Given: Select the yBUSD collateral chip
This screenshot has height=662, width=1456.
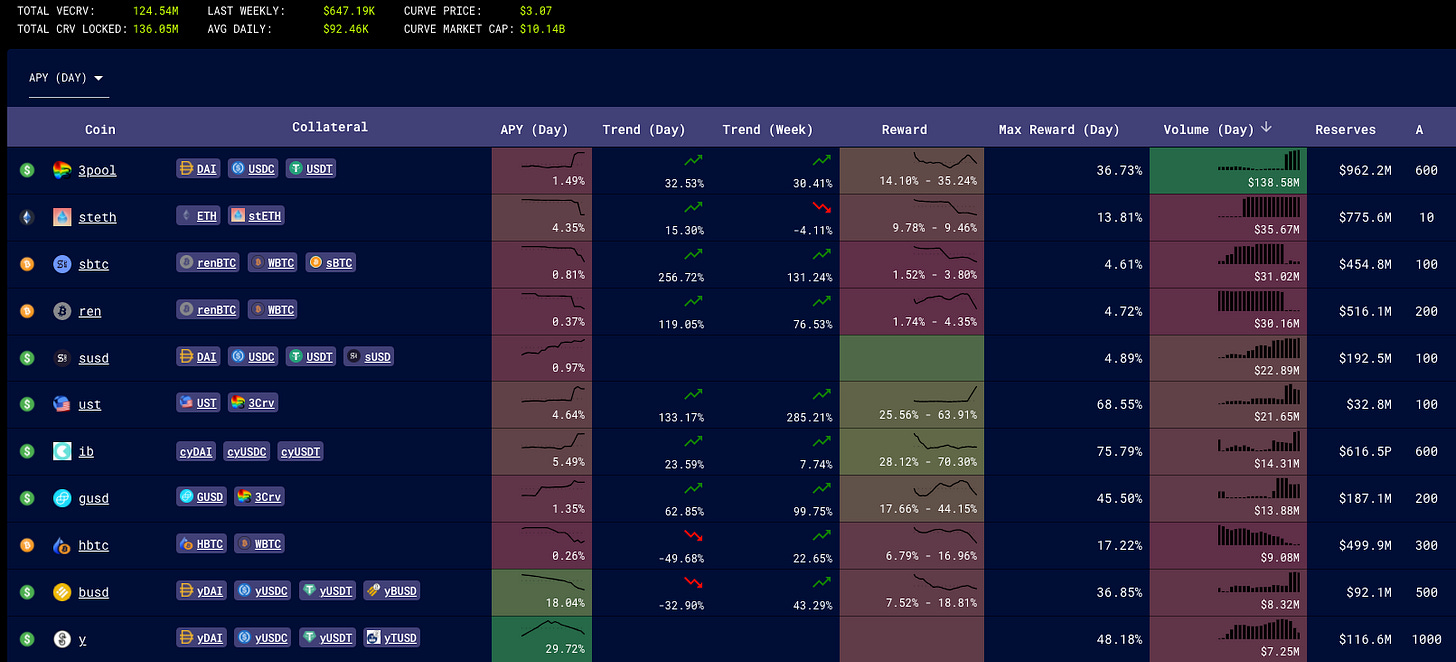Looking at the screenshot, I should pyautogui.click(x=392, y=591).
